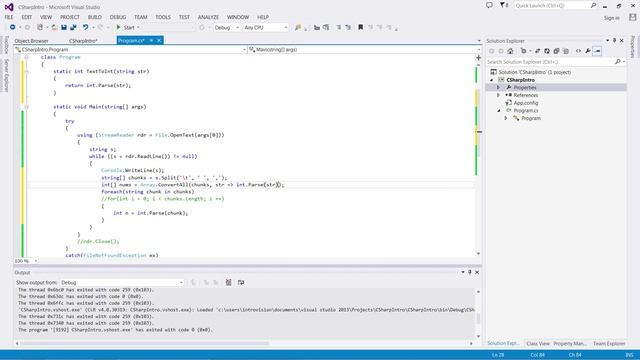Pin the Output panel with auto-hide pushpin
The height and width of the screenshot is (360, 640).
point(470,272)
